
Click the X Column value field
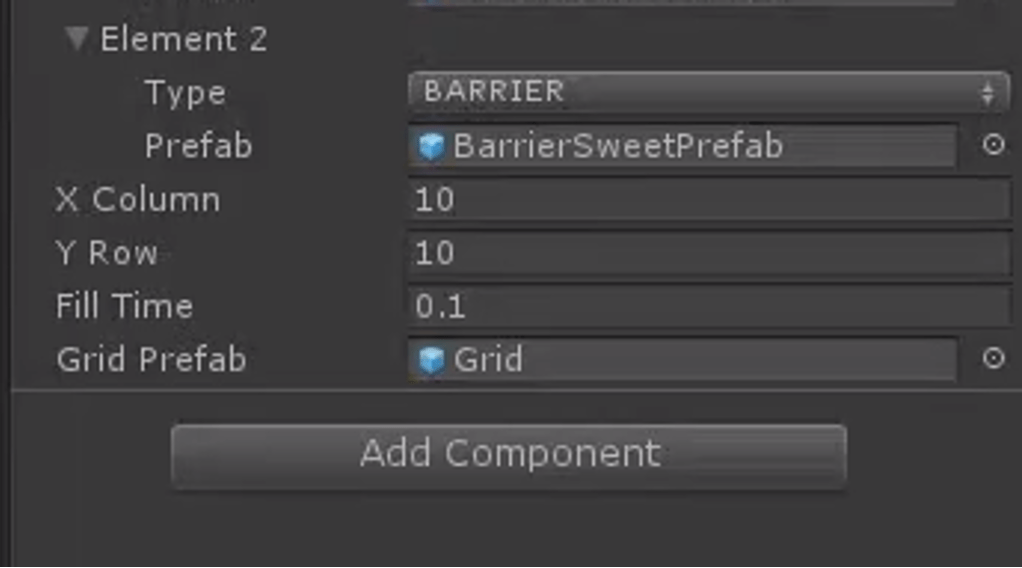coord(708,200)
